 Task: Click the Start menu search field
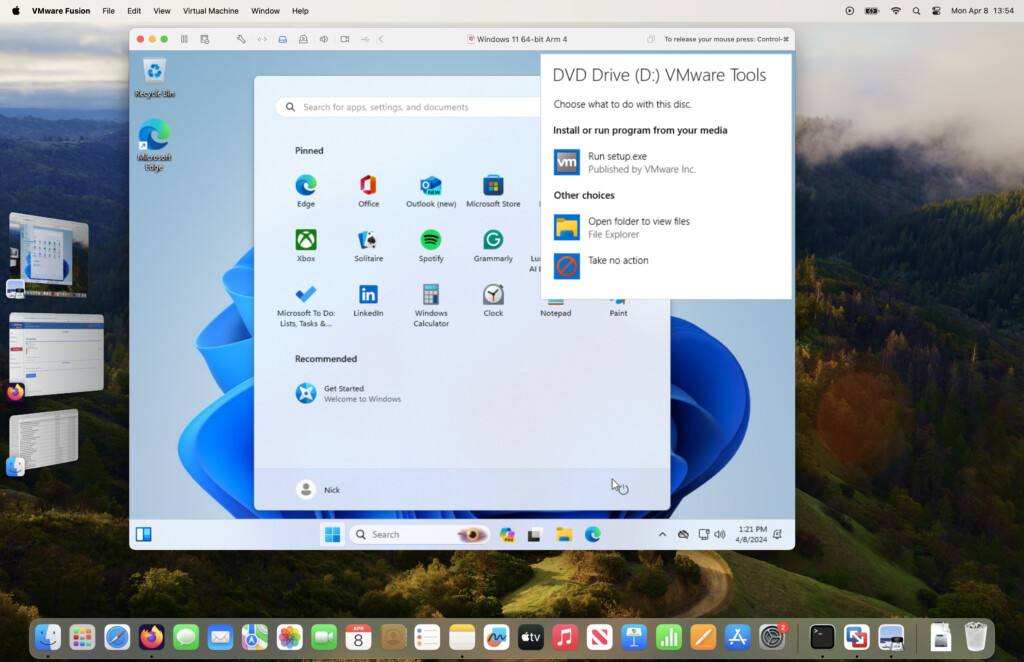[409, 107]
